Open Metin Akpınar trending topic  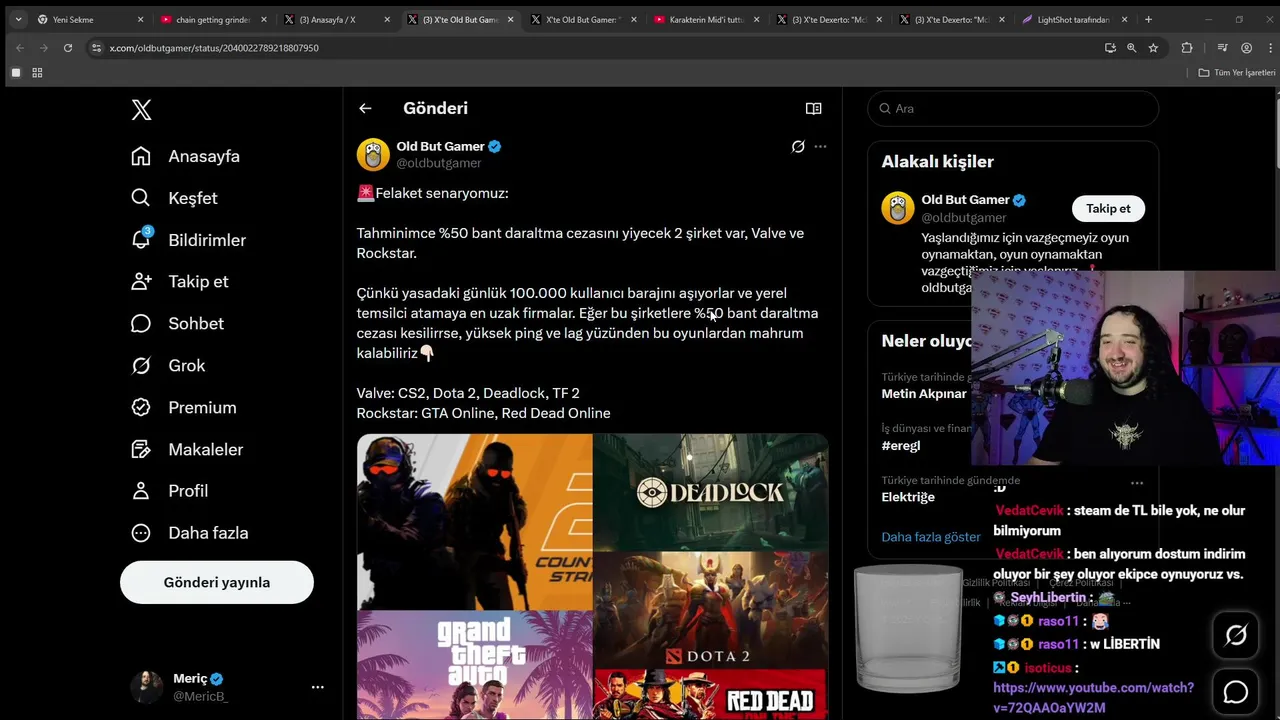click(x=924, y=394)
